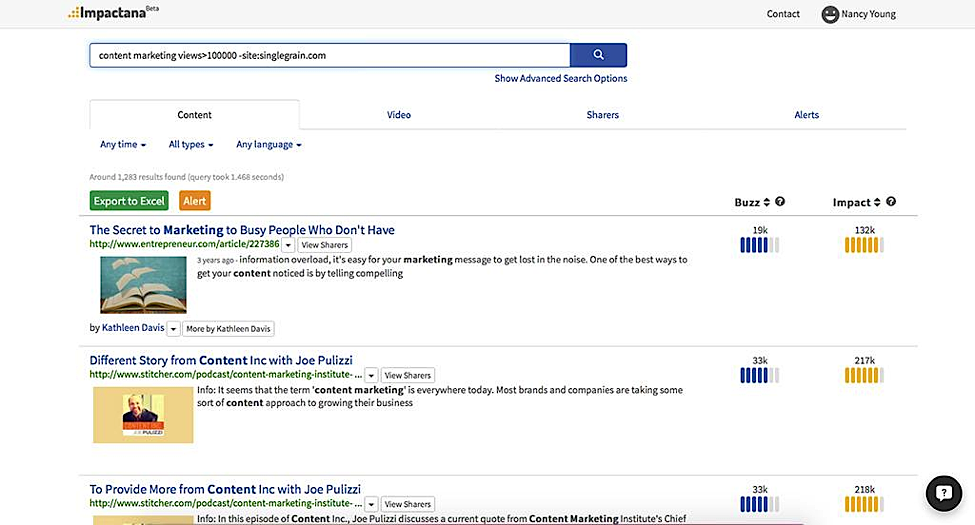Switch to the Video tab
The width and height of the screenshot is (975, 525).
tap(399, 114)
